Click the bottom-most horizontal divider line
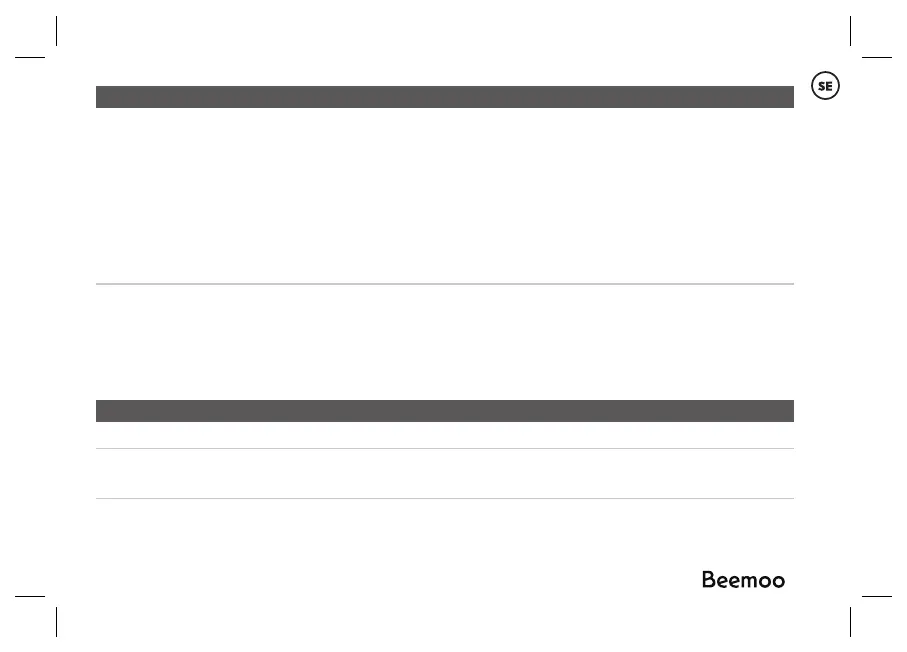This screenshot has width=907, height=652. click(444, 498)
